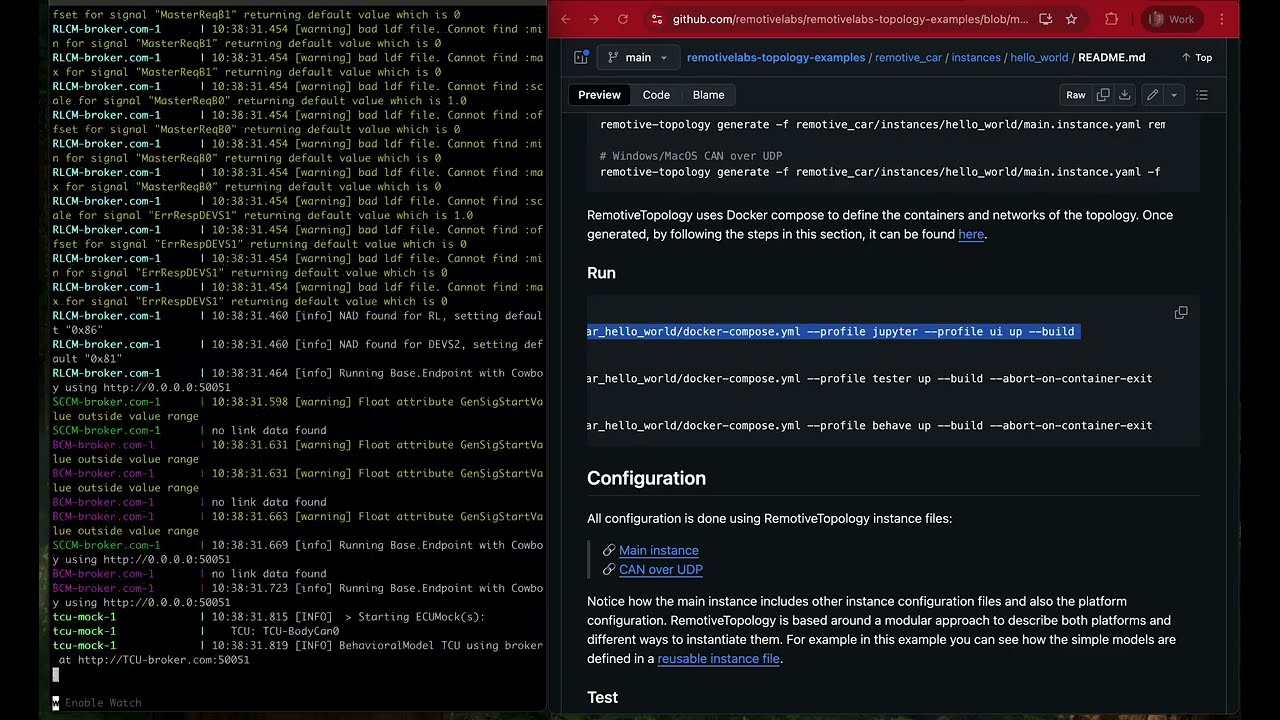Open site information icon in address bar

click(656, 19)
